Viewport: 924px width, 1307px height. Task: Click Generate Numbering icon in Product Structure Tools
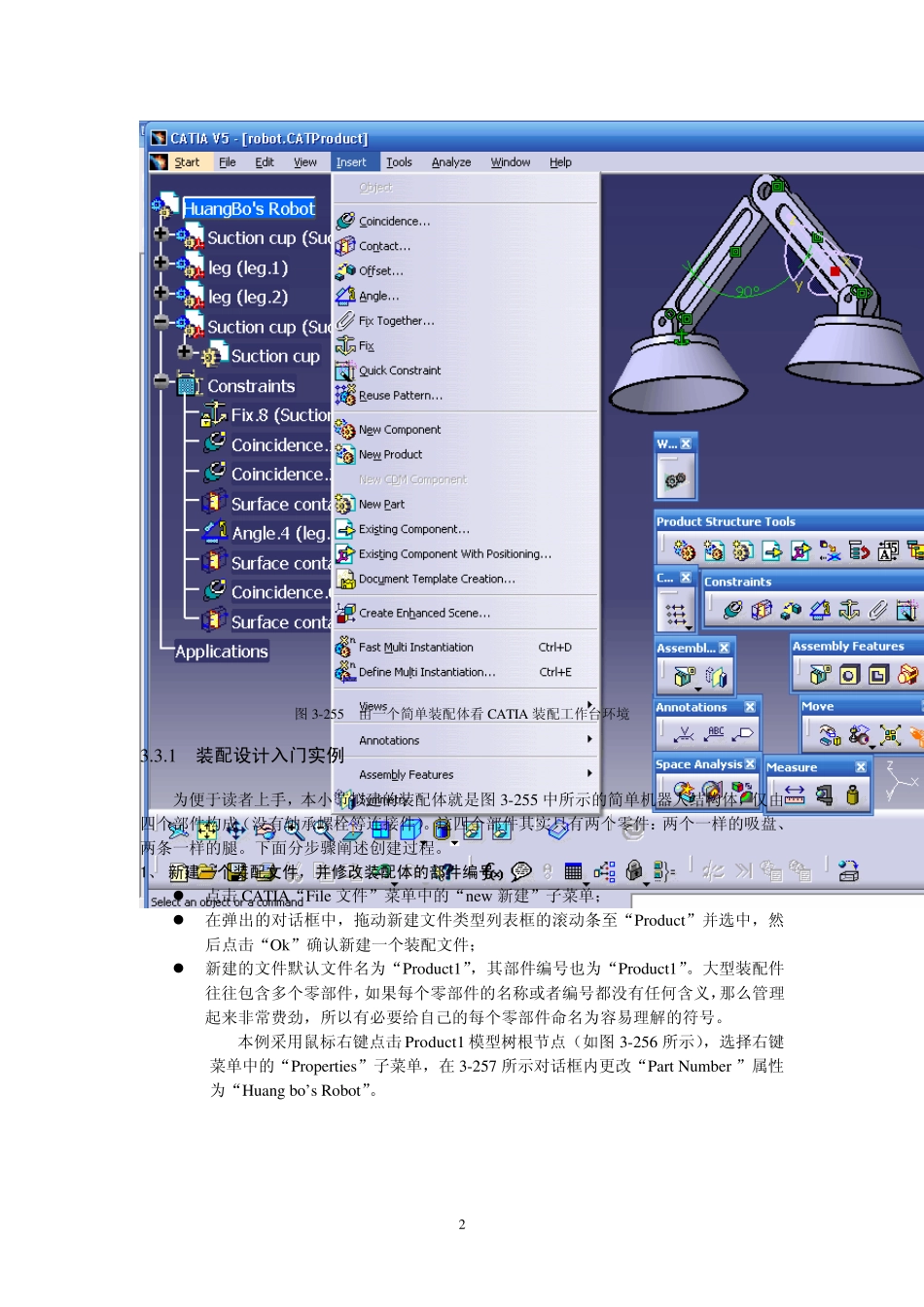click(888, 551)
